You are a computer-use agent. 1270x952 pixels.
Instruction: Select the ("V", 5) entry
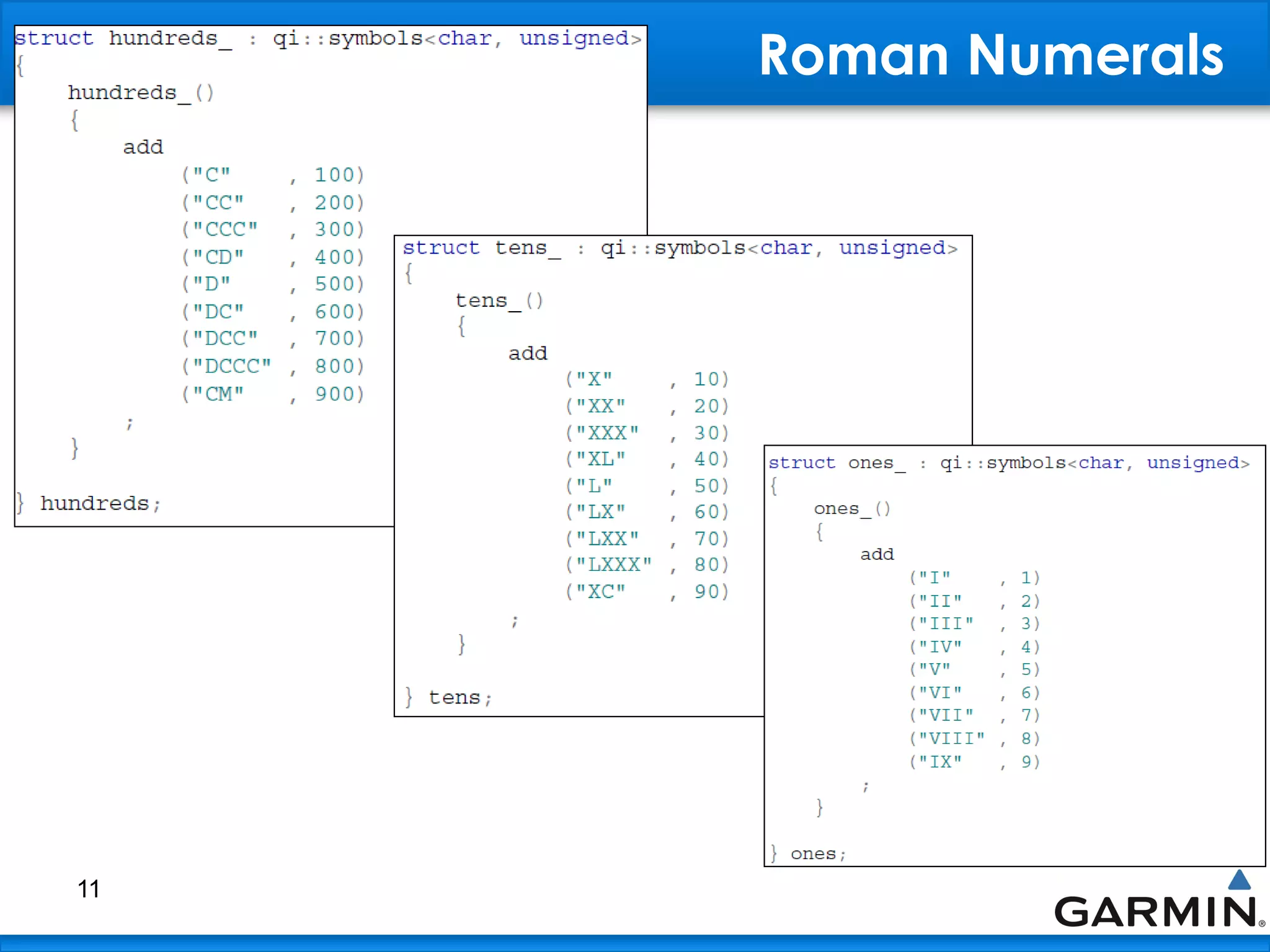click(975, 669)
